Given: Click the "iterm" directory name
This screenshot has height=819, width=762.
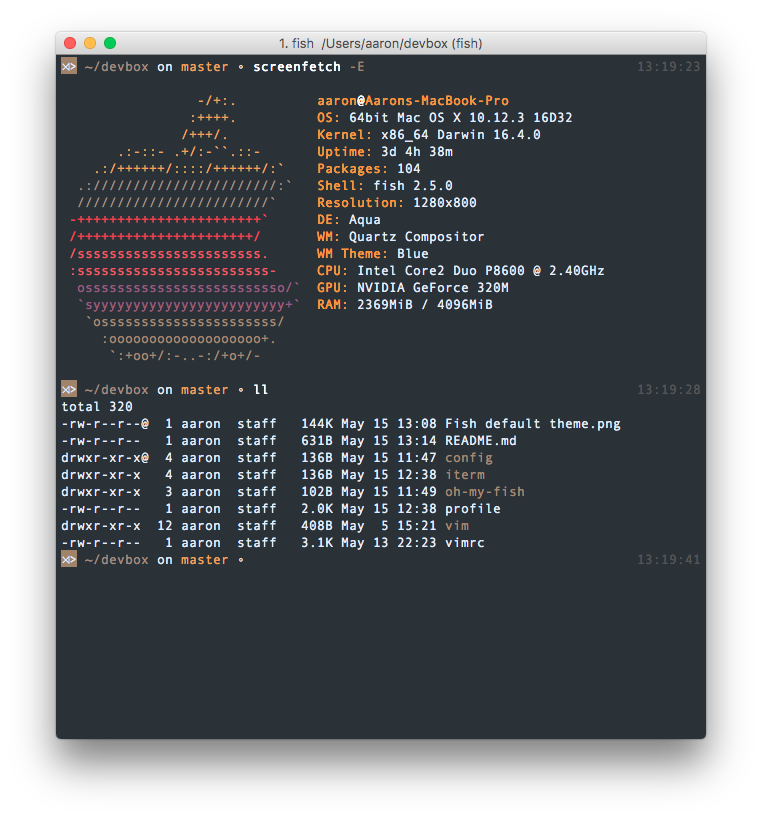Looking at the screenshot, I should click(465, 475).
